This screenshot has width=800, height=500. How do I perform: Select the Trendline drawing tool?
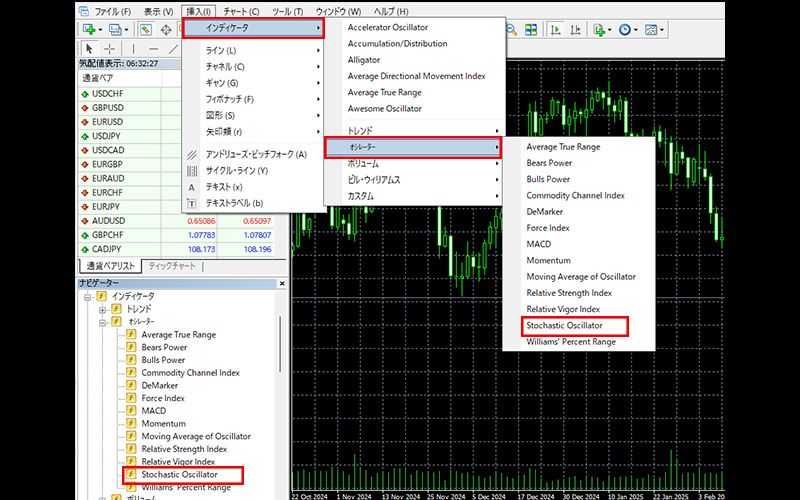click(x=173, y=48)
